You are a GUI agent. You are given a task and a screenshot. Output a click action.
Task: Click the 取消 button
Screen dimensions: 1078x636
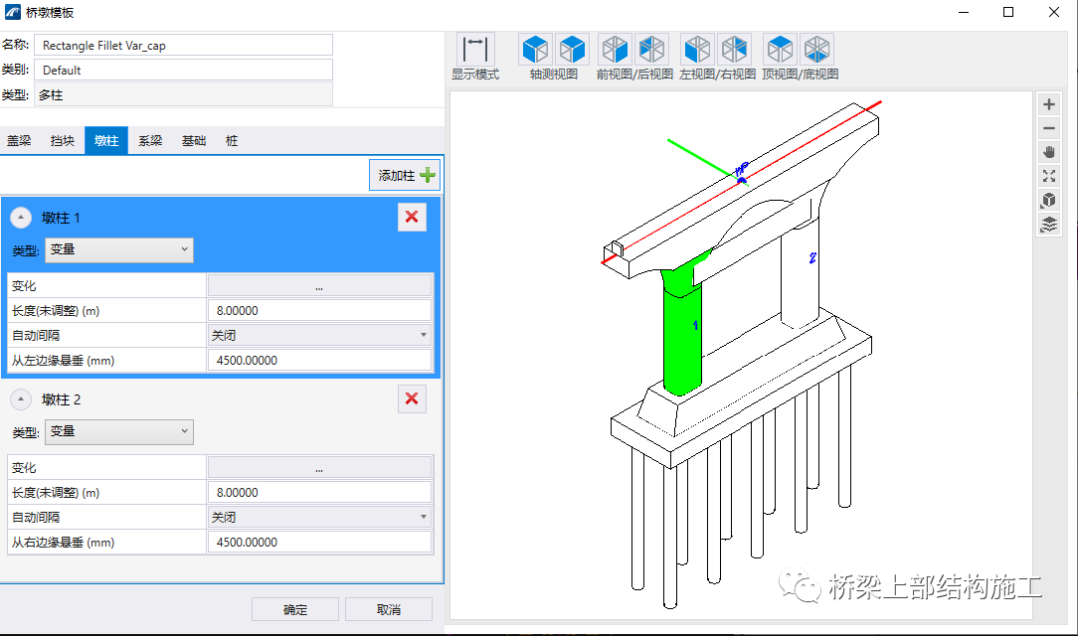pyautogui.click(x=388, y=610)
